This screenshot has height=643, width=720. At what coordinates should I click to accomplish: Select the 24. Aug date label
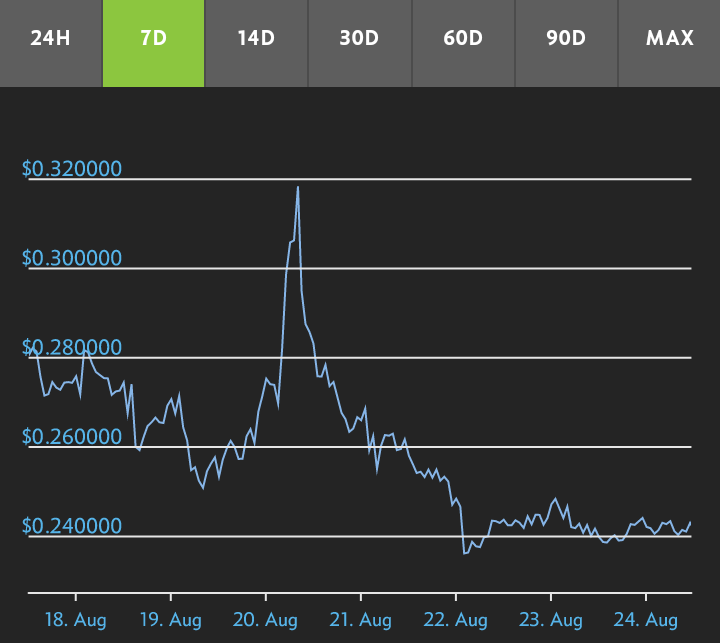click(x=646, y=620)
